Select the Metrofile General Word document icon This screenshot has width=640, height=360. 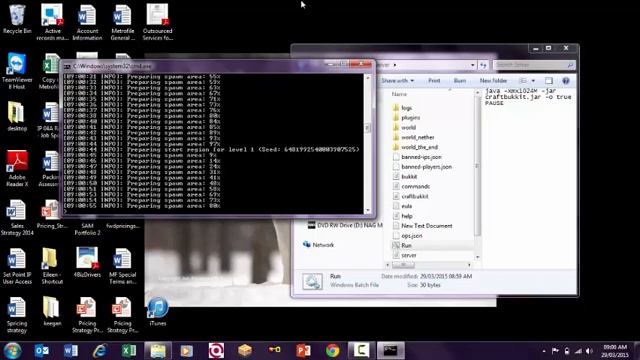[x=122, y=22]
